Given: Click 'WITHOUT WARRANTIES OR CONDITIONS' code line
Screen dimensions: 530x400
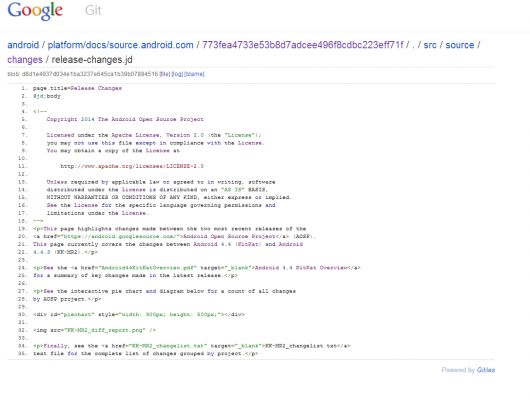Looking at the screenshot, I should [169, 197].
